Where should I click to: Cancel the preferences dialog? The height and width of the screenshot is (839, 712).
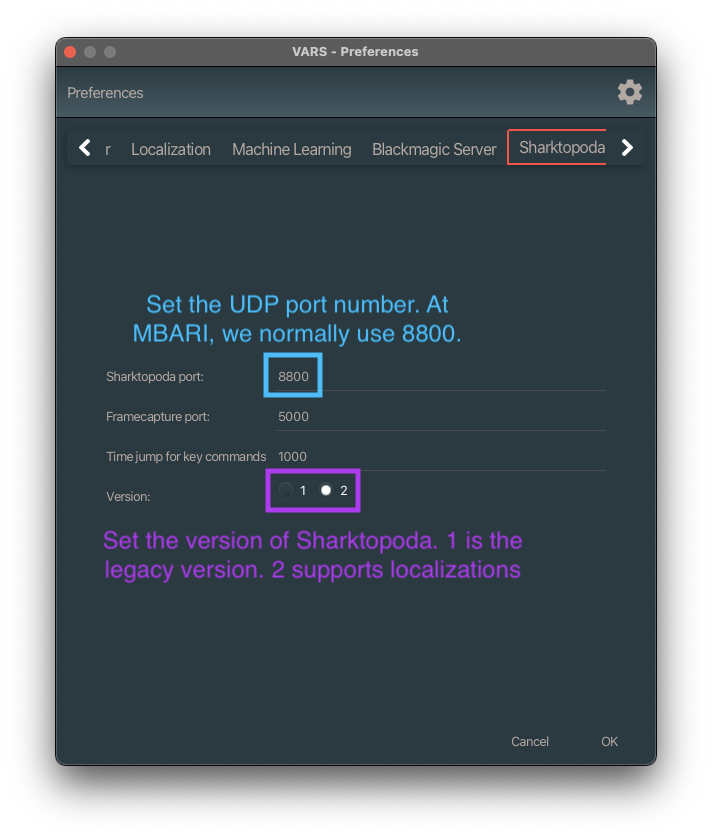(530, 742)
